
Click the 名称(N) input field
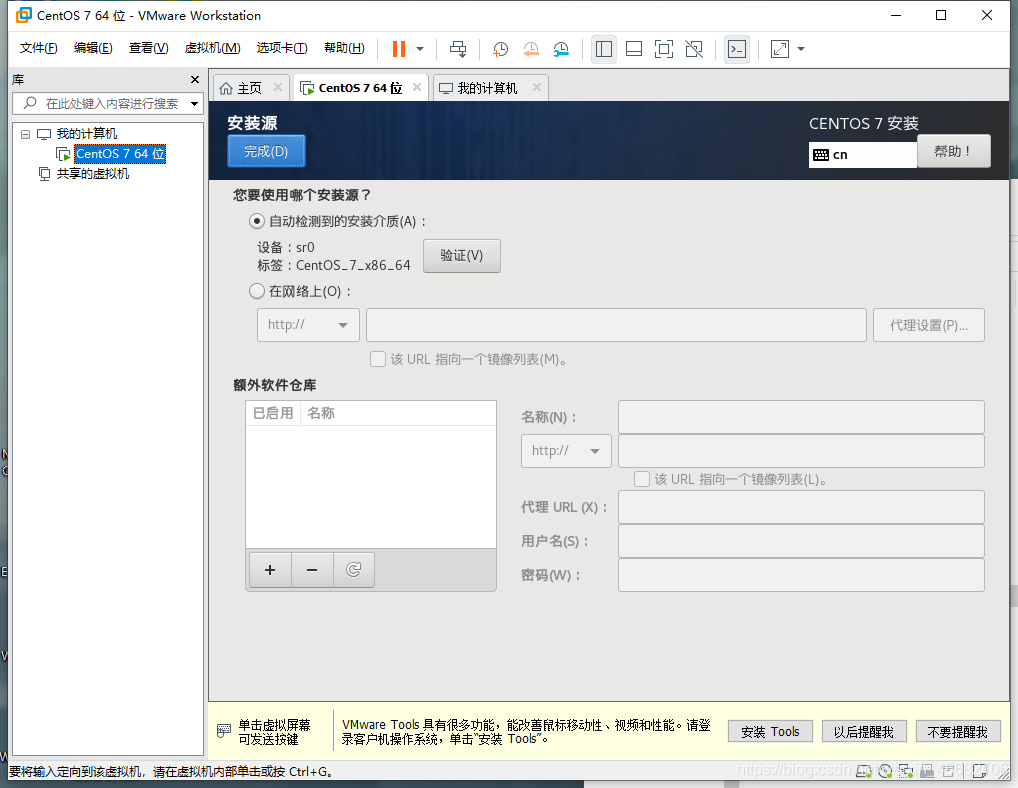pos(801,417)
